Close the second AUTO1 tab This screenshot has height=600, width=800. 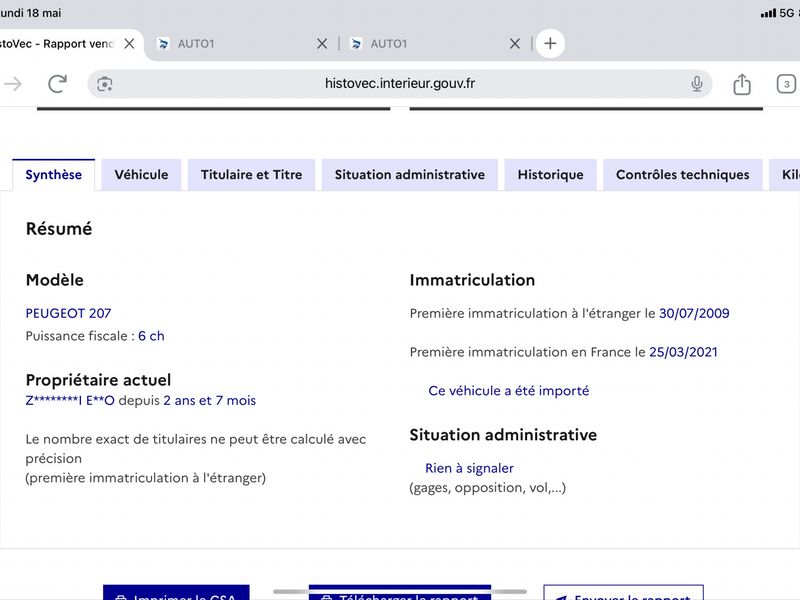(515, 44)
